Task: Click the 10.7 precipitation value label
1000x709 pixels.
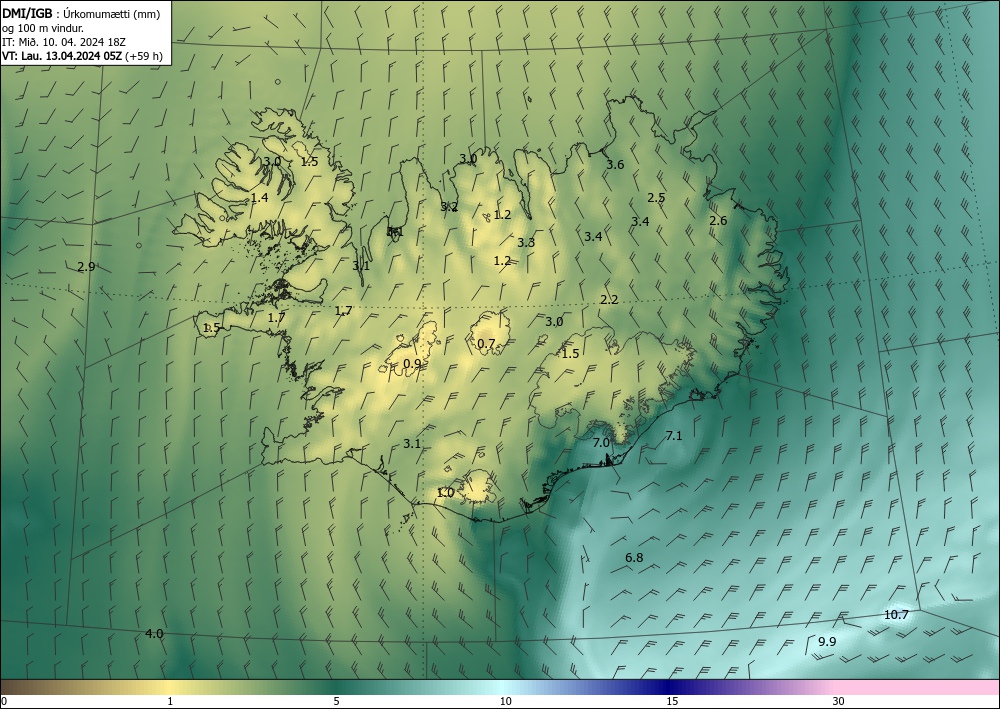Action: 896,615
